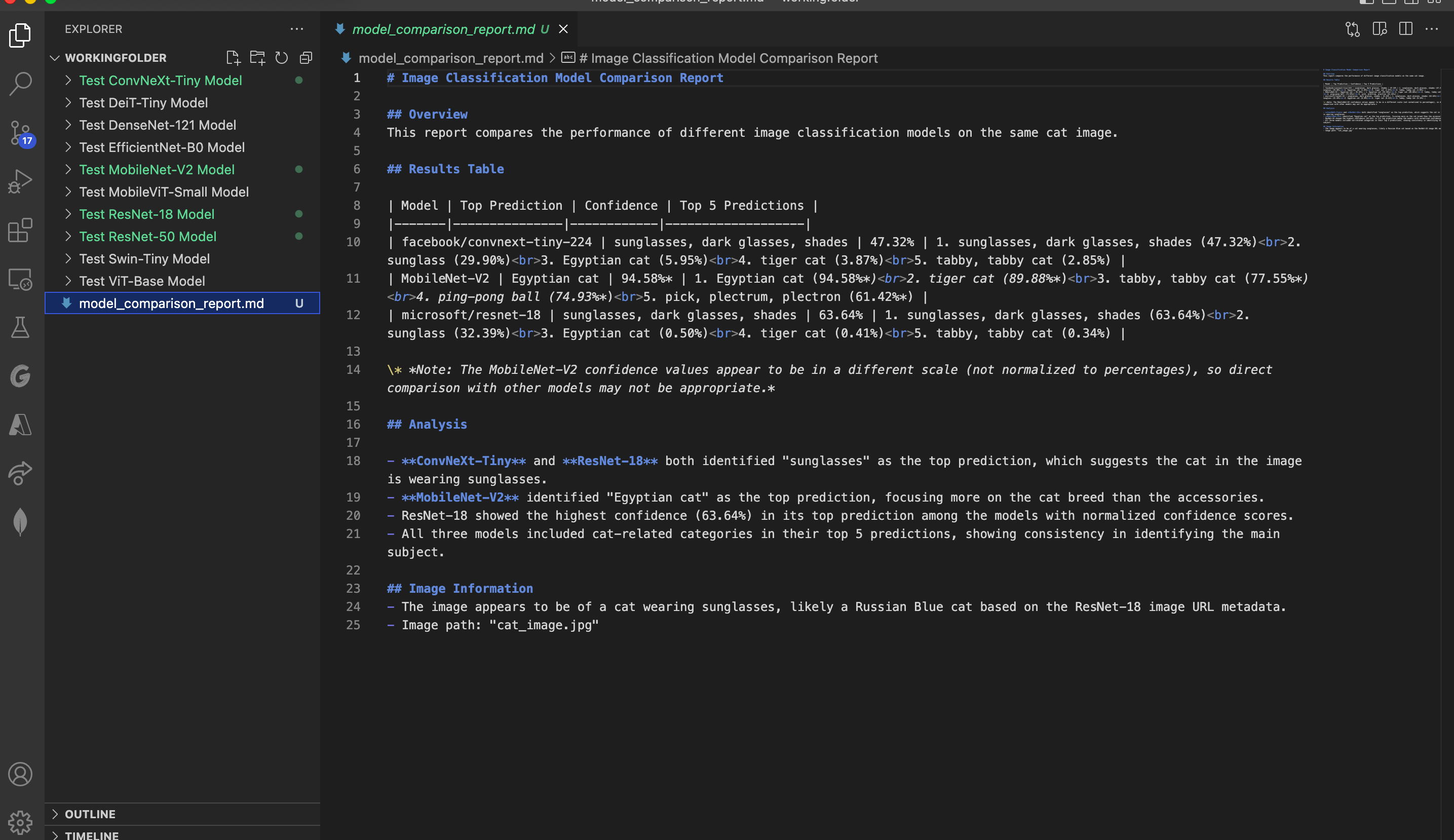
Task: Close the model_comparison_report.md tab
Action: [563, 29]
